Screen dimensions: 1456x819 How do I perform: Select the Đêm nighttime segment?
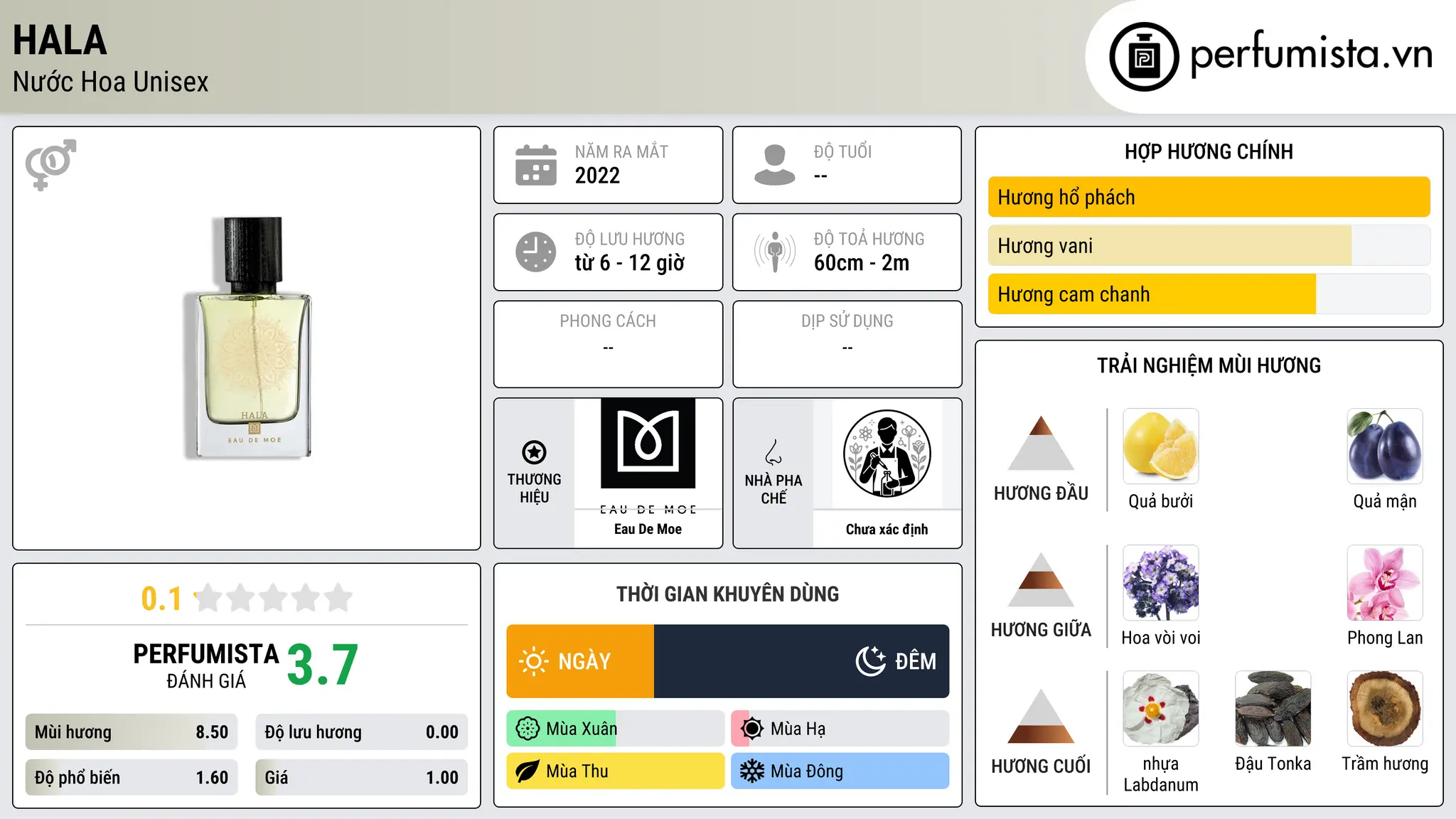click(801, 661)
